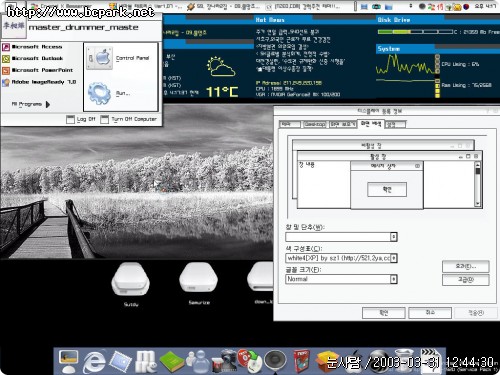
Task: Click the clock in the top bar
Action: tap(486, 6)
